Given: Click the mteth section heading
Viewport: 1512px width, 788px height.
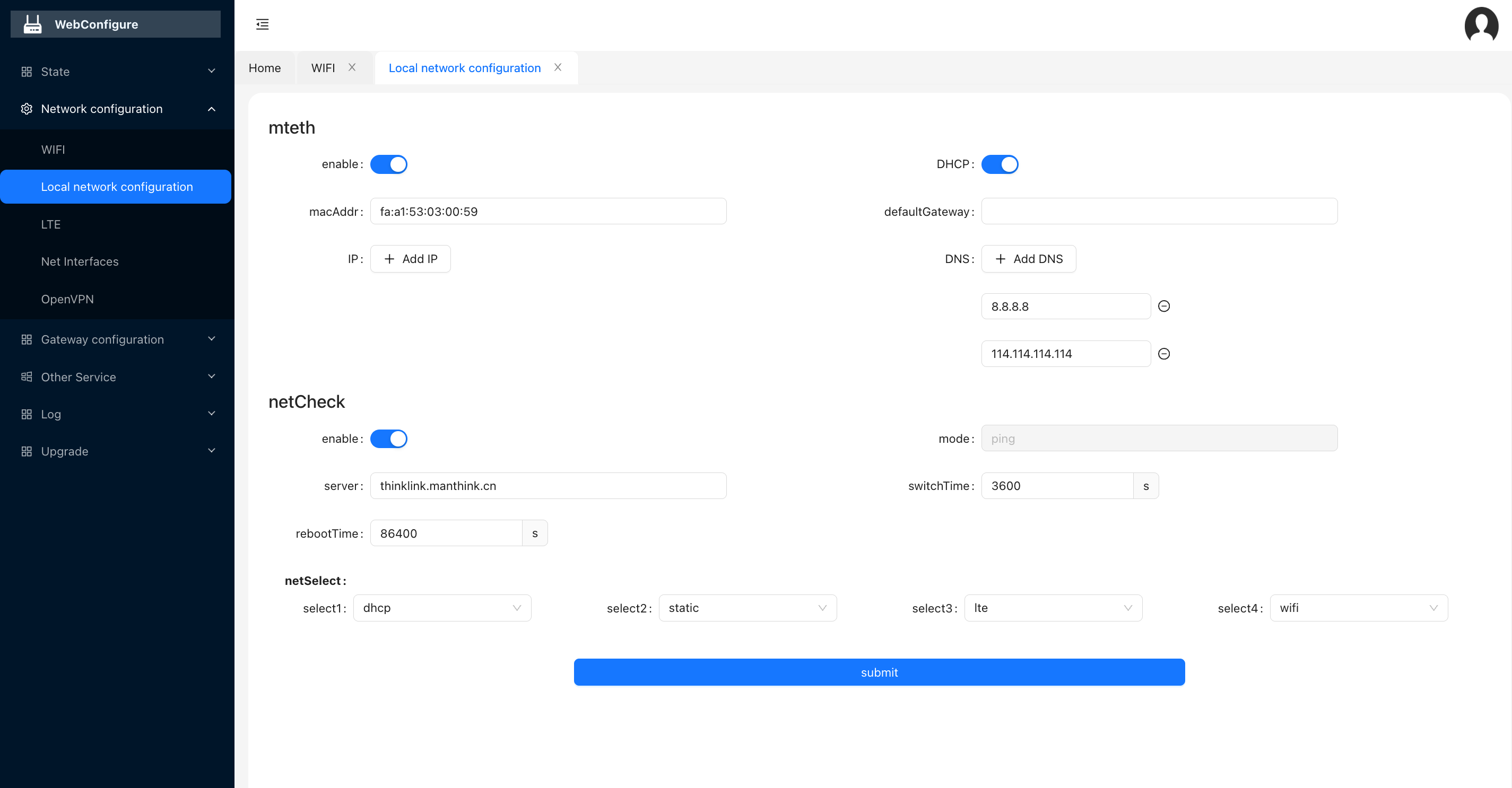Looking at the screenshot, I should 292,127.
